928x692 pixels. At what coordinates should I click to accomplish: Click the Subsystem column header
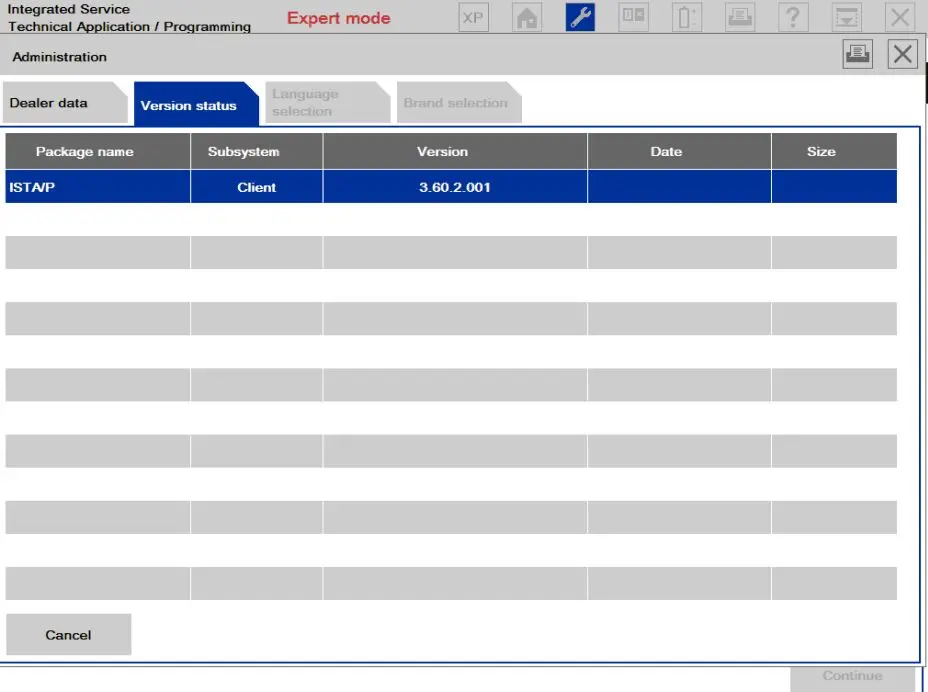(x=257, y=152)
